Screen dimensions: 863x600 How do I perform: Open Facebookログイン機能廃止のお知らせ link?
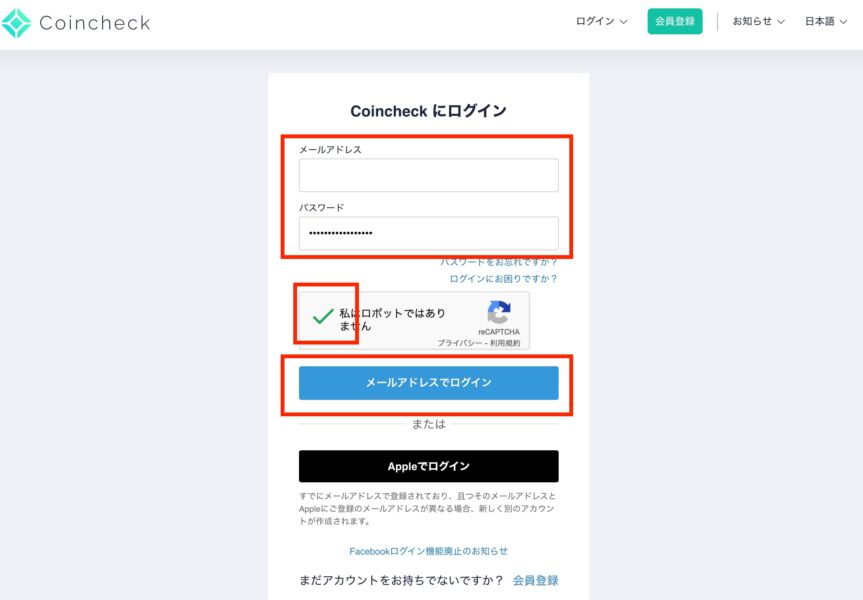click(428, 551)
